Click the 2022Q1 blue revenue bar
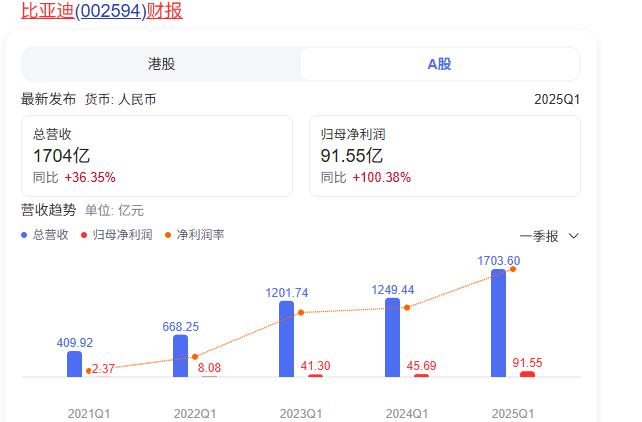The image size is (642, 422). pos(181,356)
